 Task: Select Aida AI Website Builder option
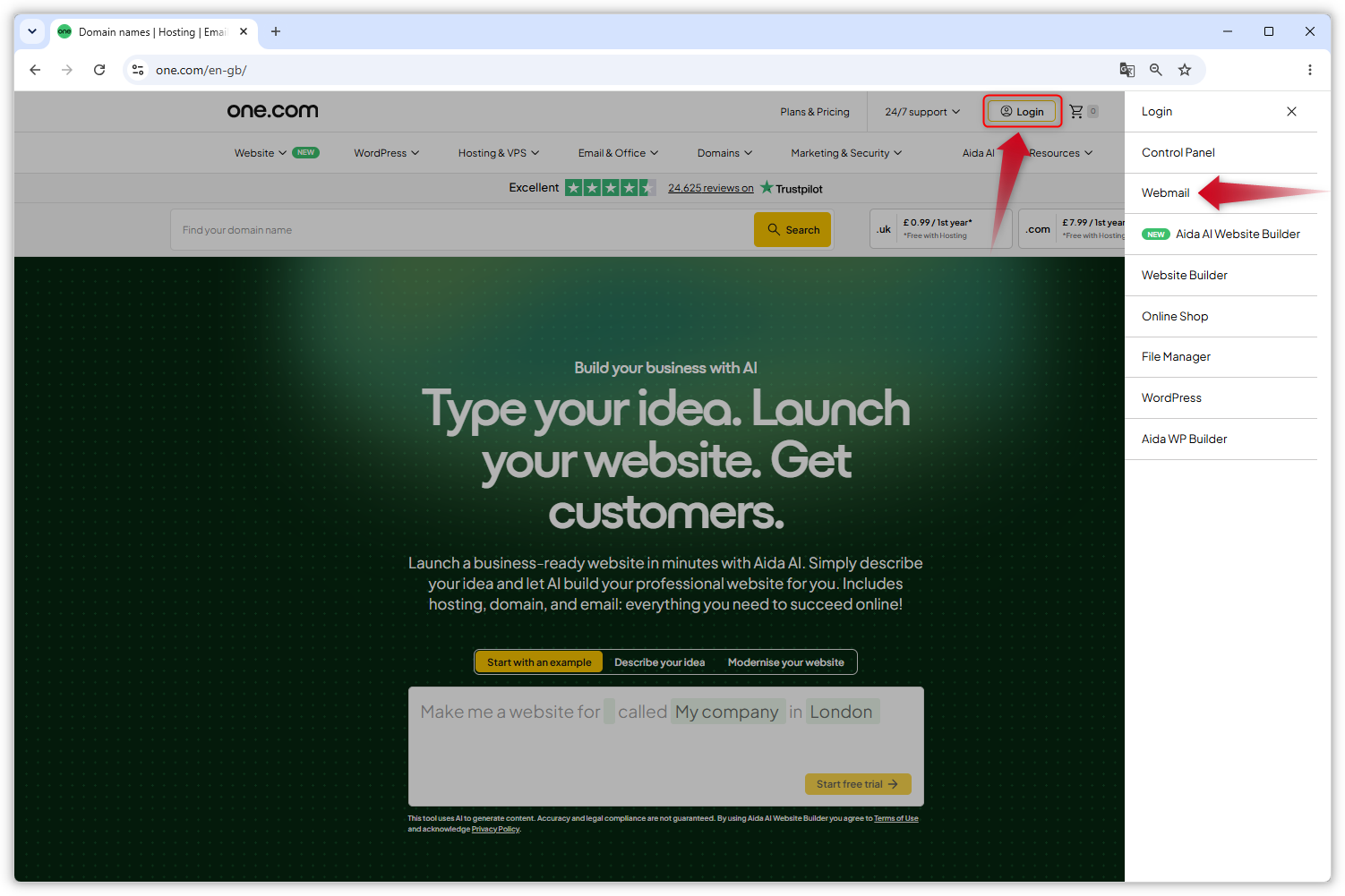tap(1221, 235)
